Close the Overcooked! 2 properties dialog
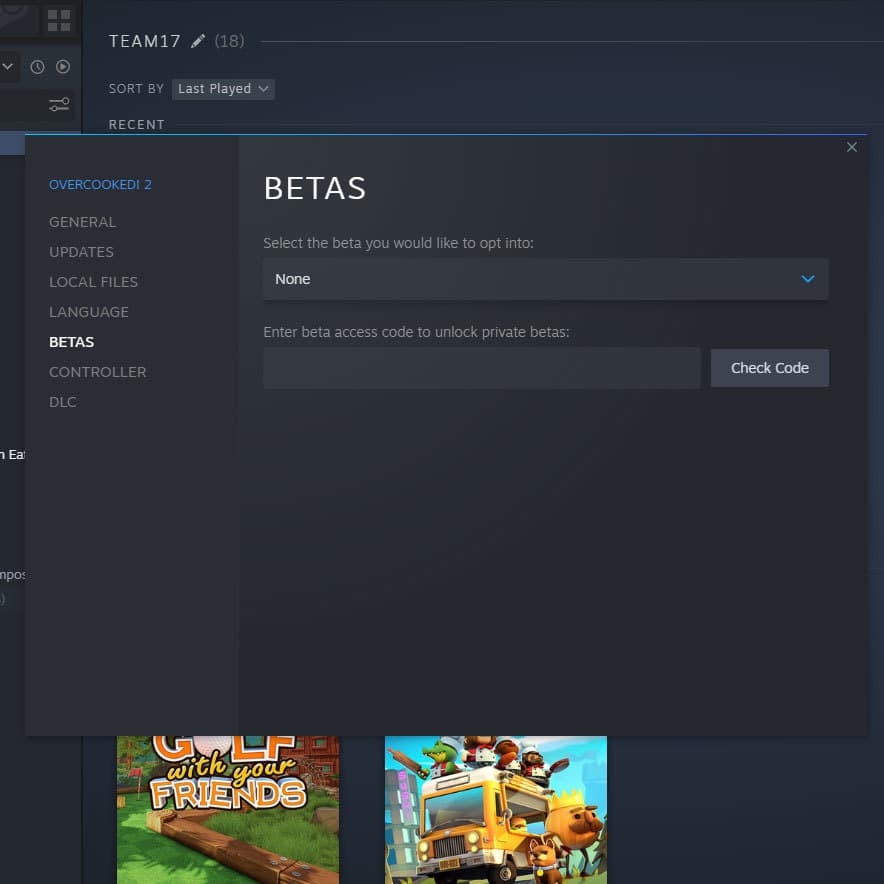Image resolution: width=884 pixels, height=884 pixels. tap(851, 147)
